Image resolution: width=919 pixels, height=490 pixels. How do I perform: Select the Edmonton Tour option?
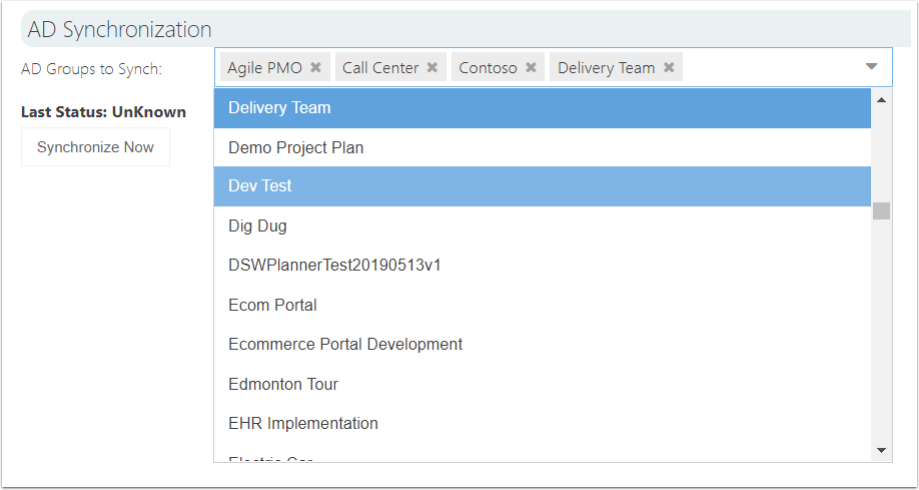(x=542, y=384)
